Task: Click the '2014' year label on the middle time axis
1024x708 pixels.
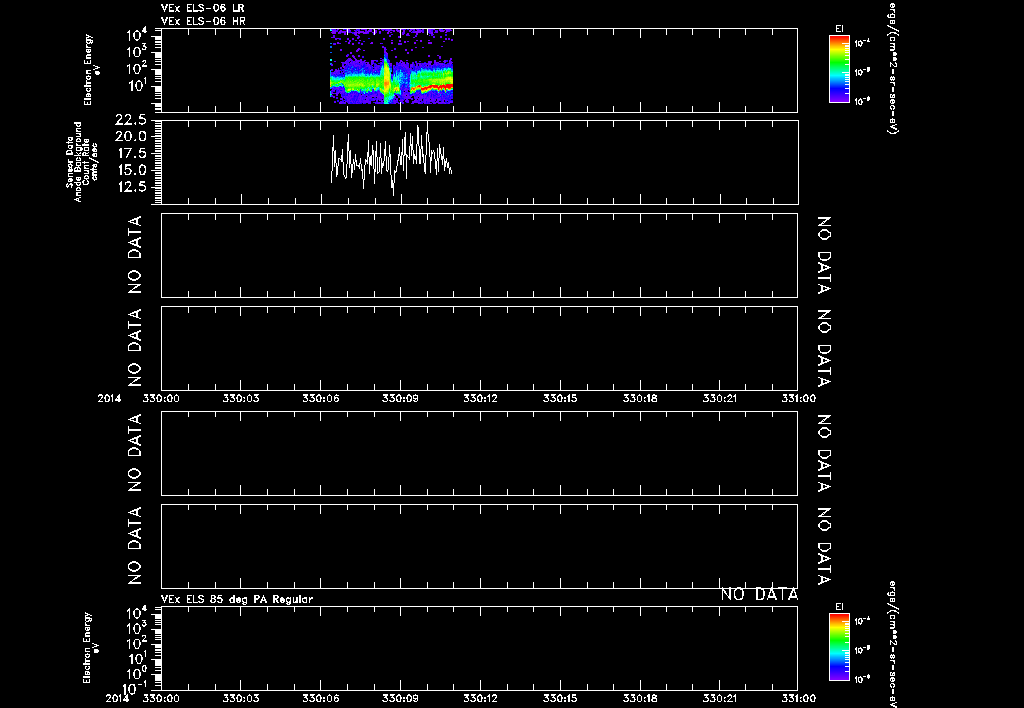Action: [x=109, y=398]
